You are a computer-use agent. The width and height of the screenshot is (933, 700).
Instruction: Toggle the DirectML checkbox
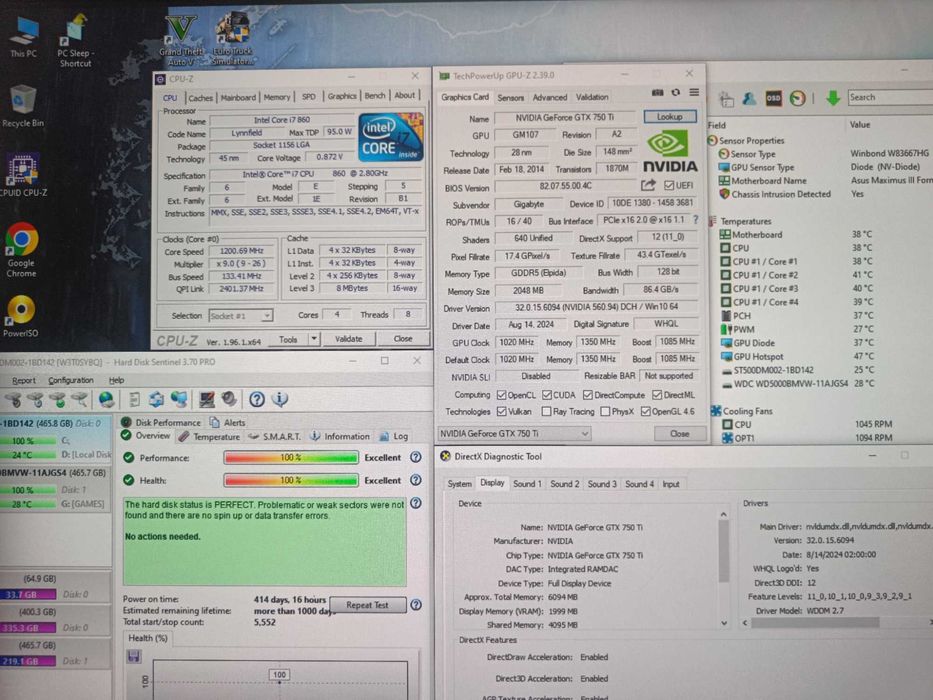click(x=657, y=395)
